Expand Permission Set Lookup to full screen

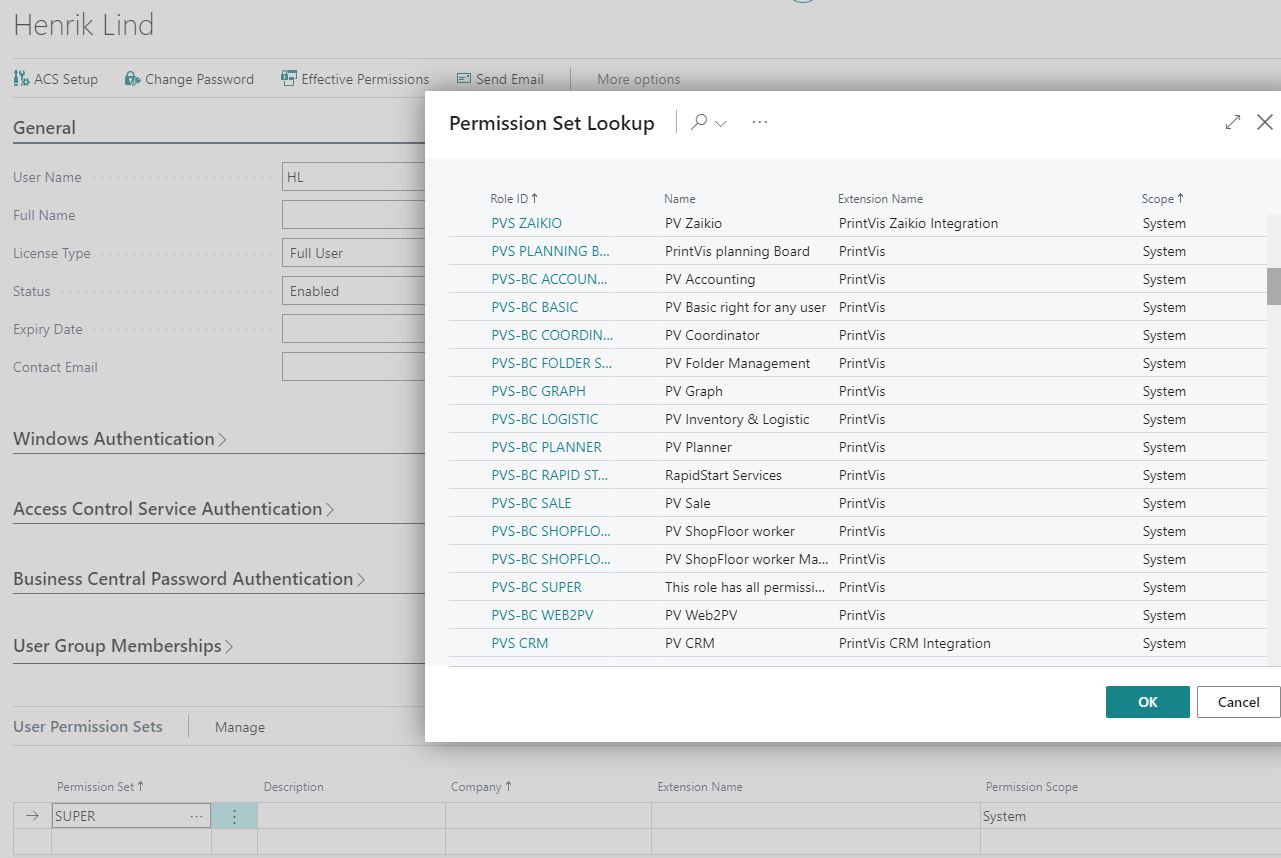coord(1233,122)
